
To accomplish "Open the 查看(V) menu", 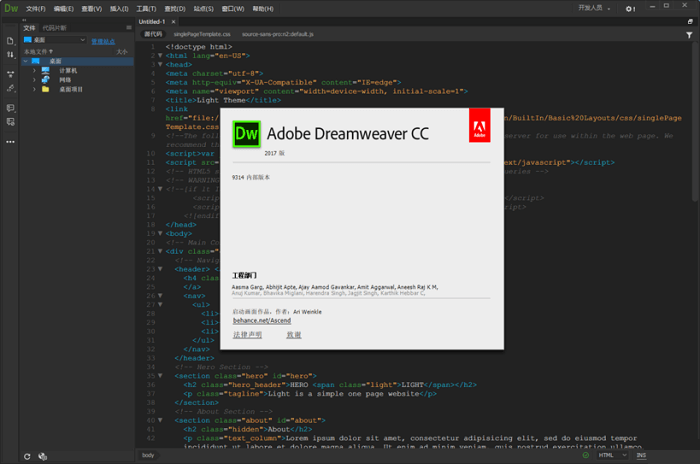I will (x=92, y=9).
